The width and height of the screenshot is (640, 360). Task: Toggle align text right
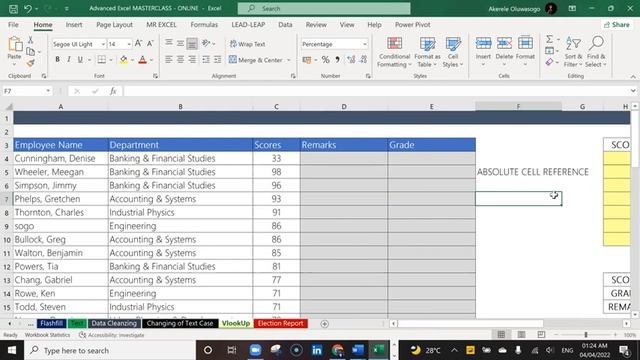(191, 60)
